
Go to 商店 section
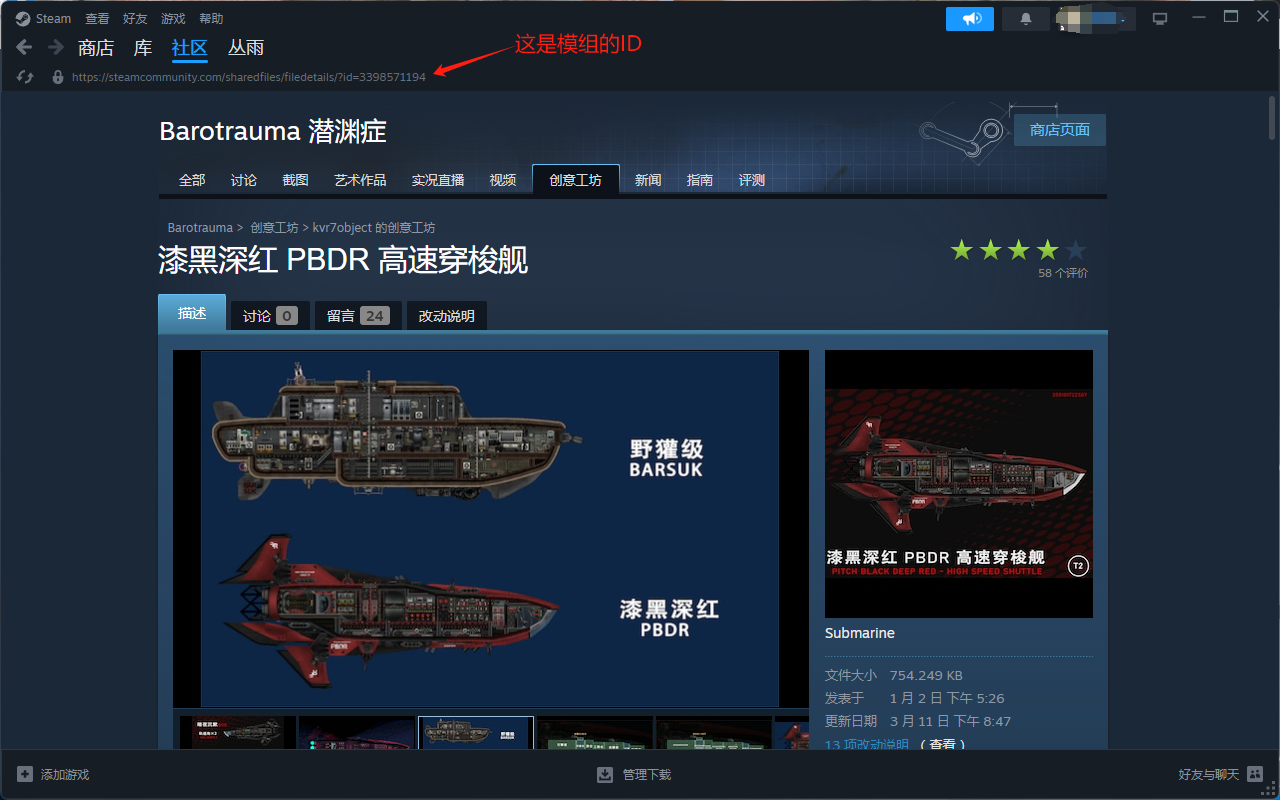tap(96, 47)
